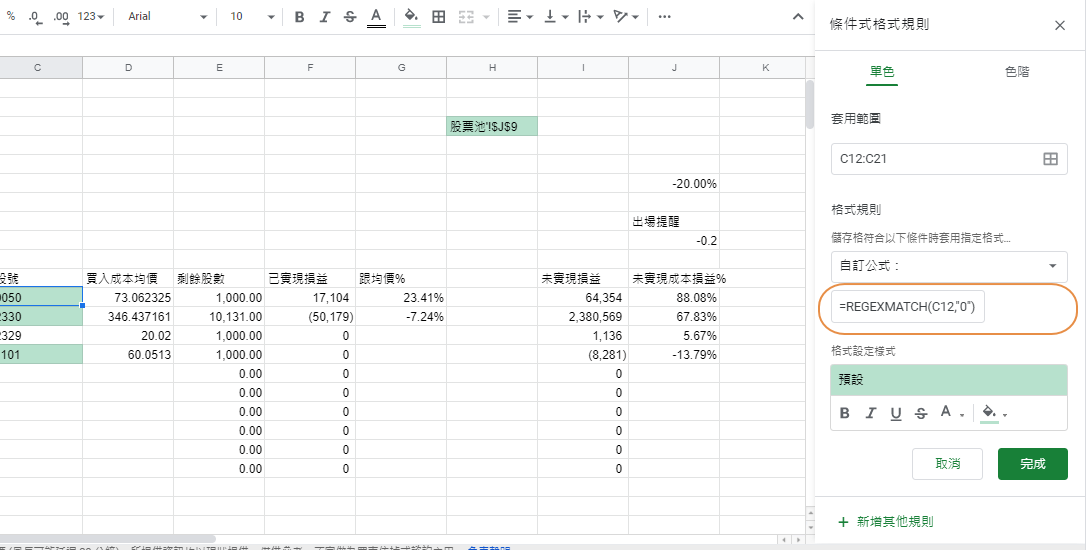Toggle bold in the format style panel
Viewport: 1087px width, 550px height.
pyautogui.click(x=845, y=414)
